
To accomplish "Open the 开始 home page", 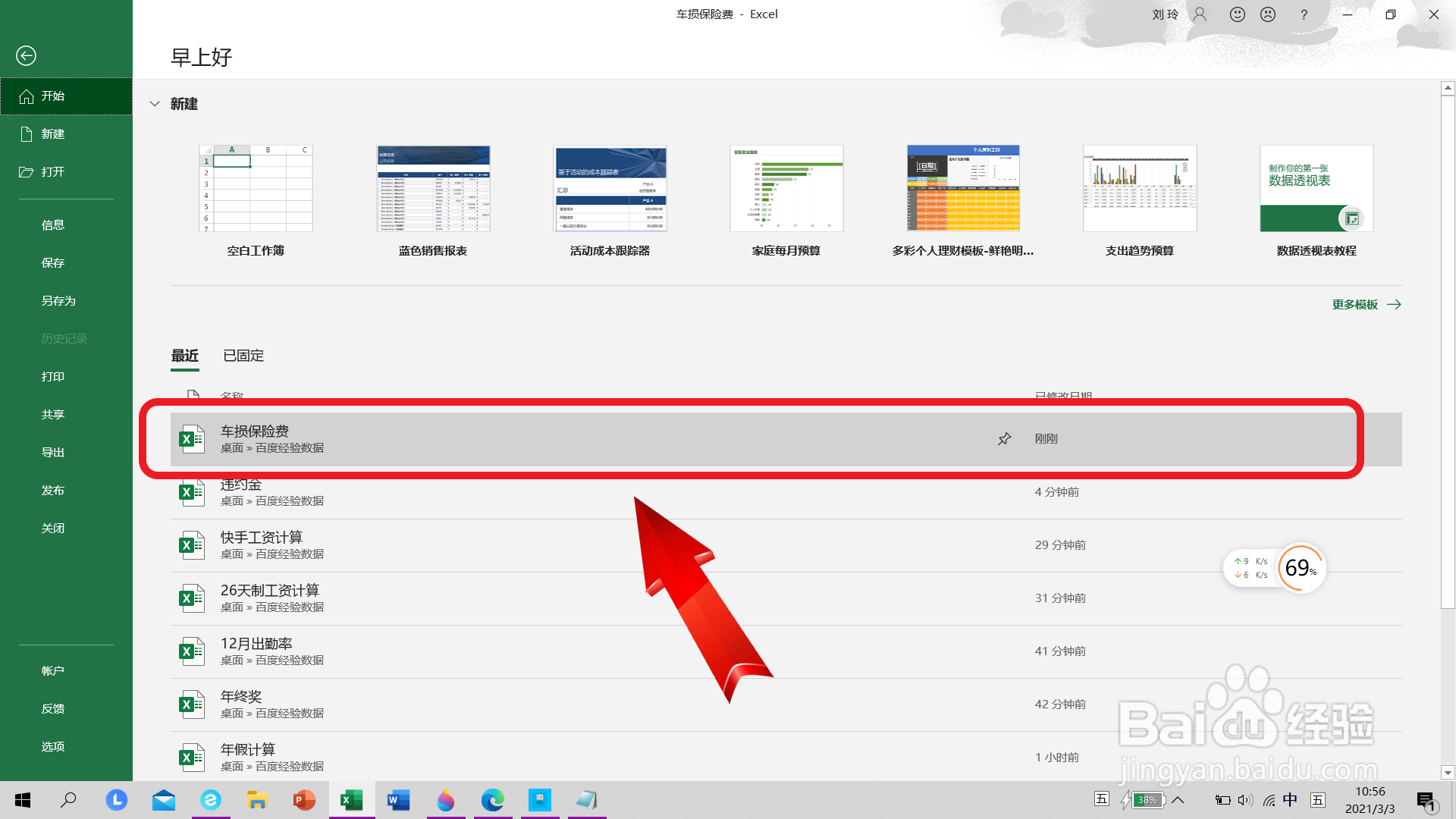I will [66, 96].
